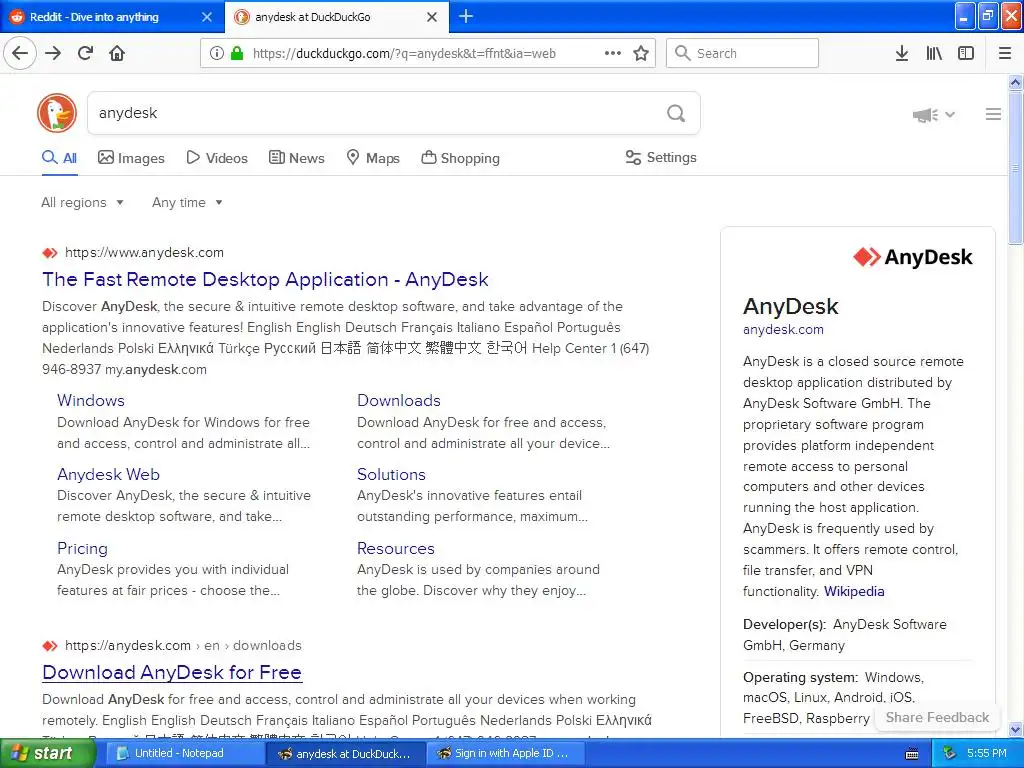
Task: Switch to Maps results
Action: pyautogui.click(x=372, y=158)
